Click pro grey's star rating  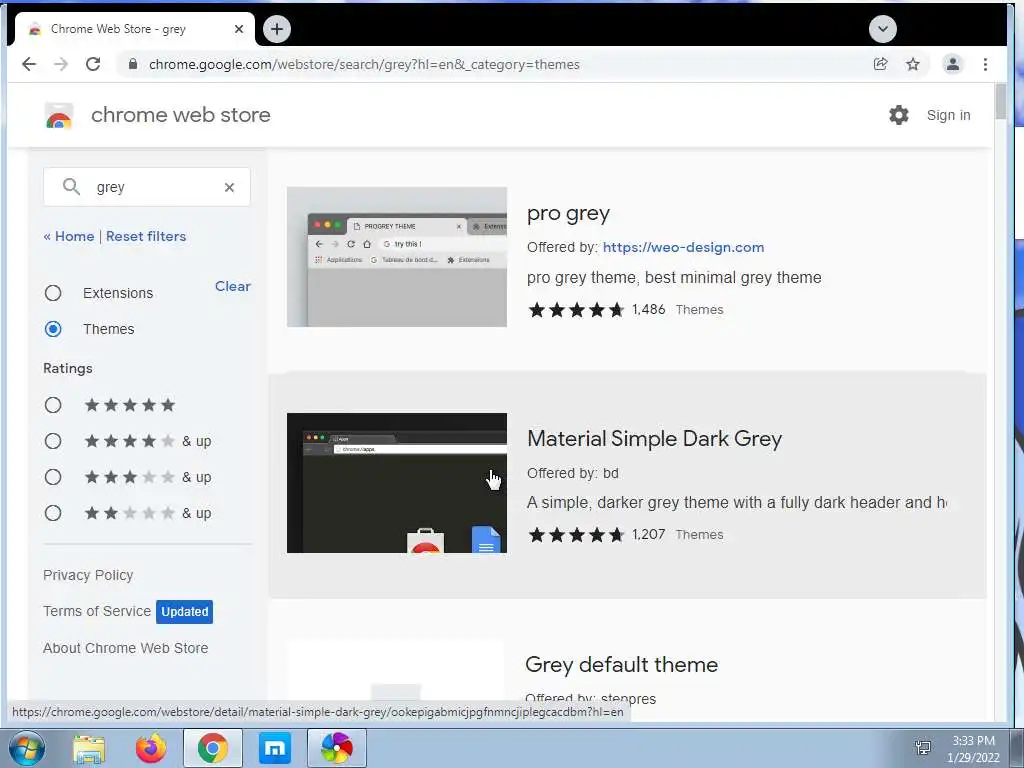[x=576, y=310]
